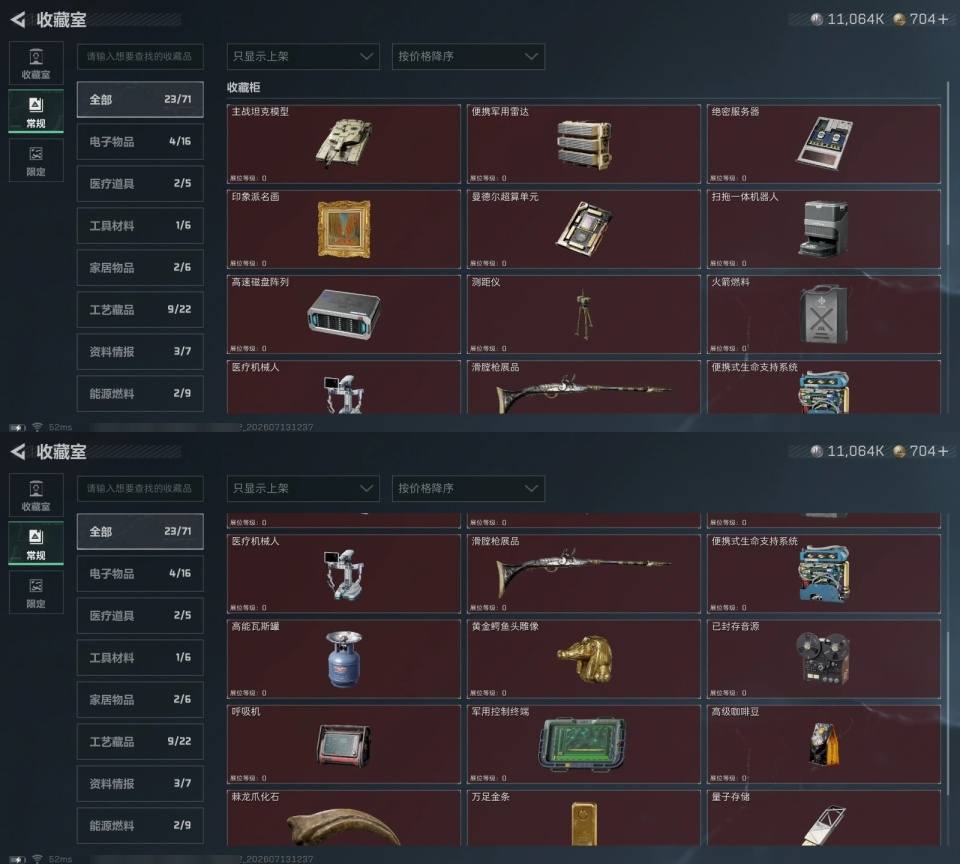The height and width of the screenshot is (864, 960).
Task: Filter by 电子物品 4/16, lower screenshot
Action: tap(140, 574)
